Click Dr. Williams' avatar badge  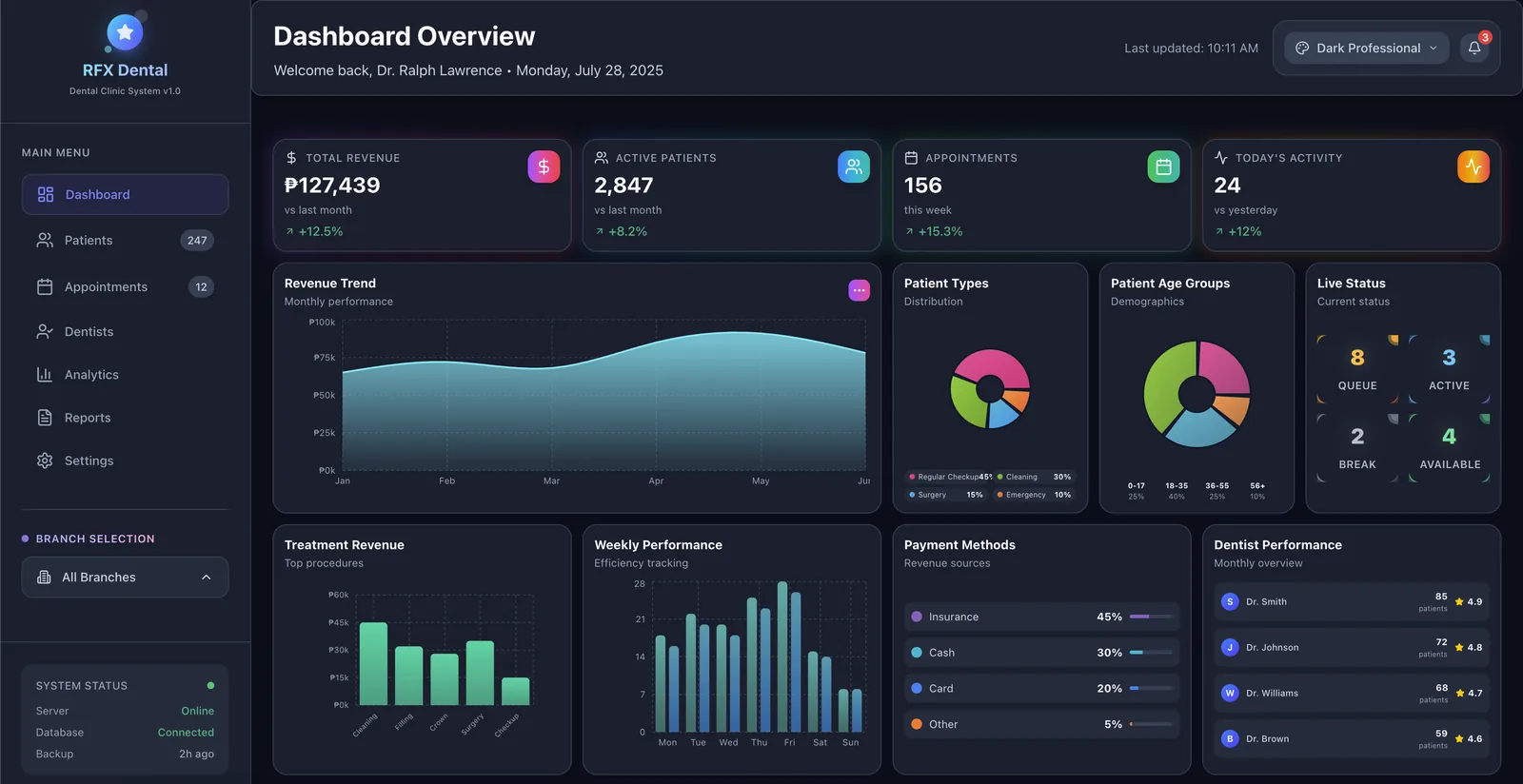1230,694
